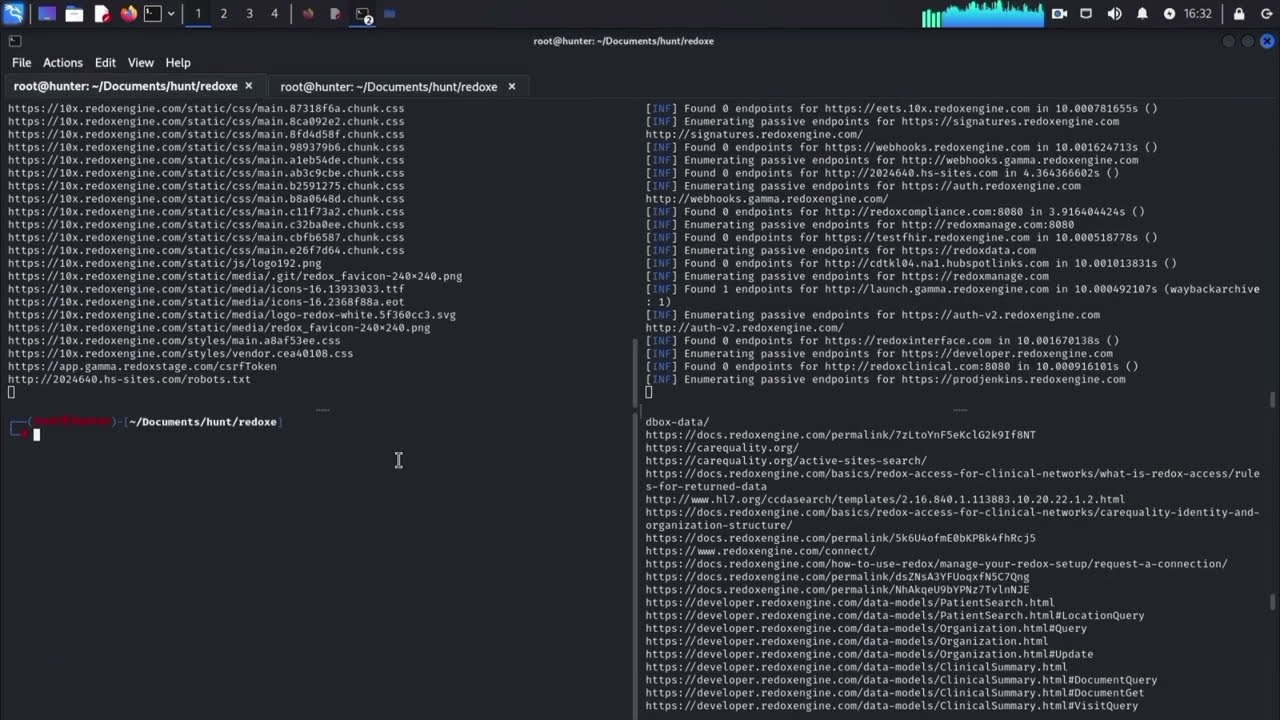Open the power manager tray icon
1280x720 pixels.
[1169, 14]
